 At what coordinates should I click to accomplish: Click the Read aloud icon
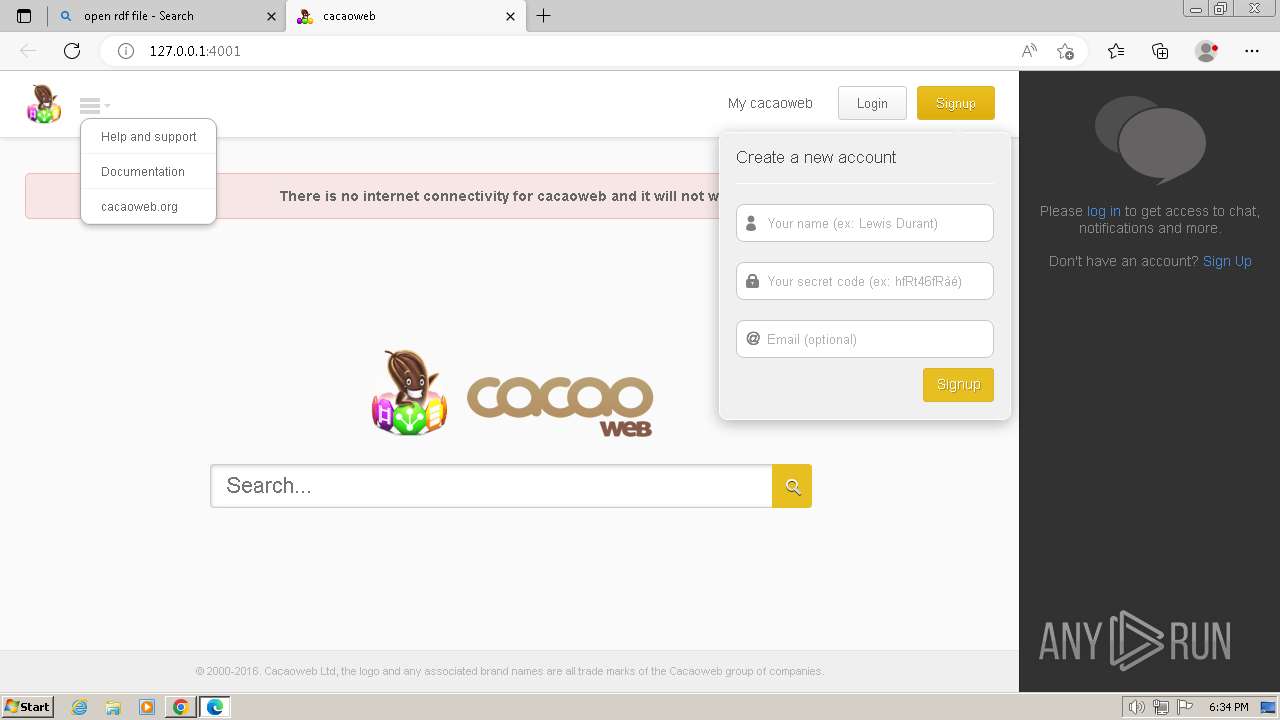coord(1029,51)
